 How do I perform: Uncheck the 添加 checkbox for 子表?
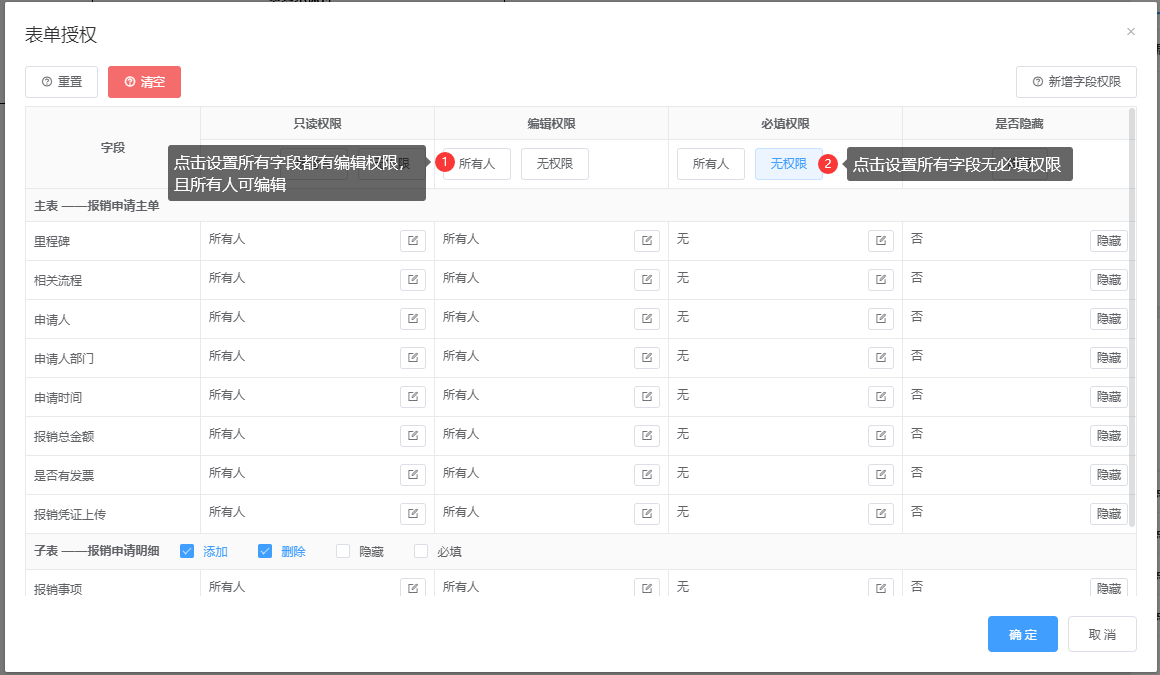click(187, 551)
